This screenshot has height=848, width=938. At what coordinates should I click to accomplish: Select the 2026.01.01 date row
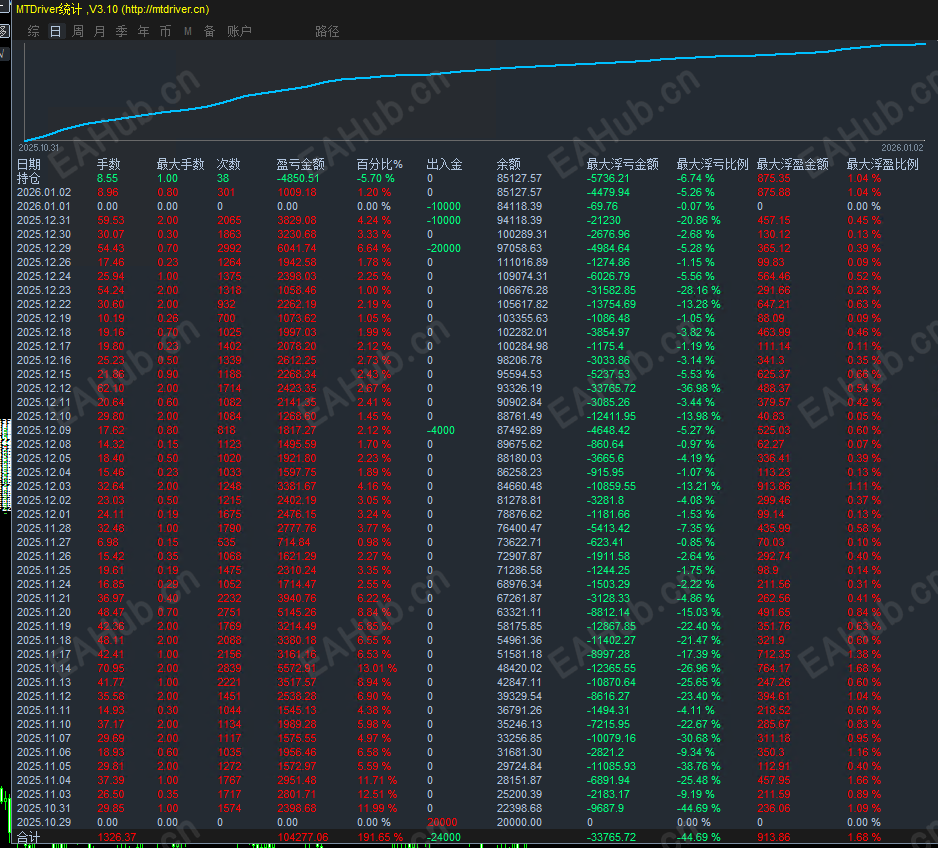(x=44, y=206)
